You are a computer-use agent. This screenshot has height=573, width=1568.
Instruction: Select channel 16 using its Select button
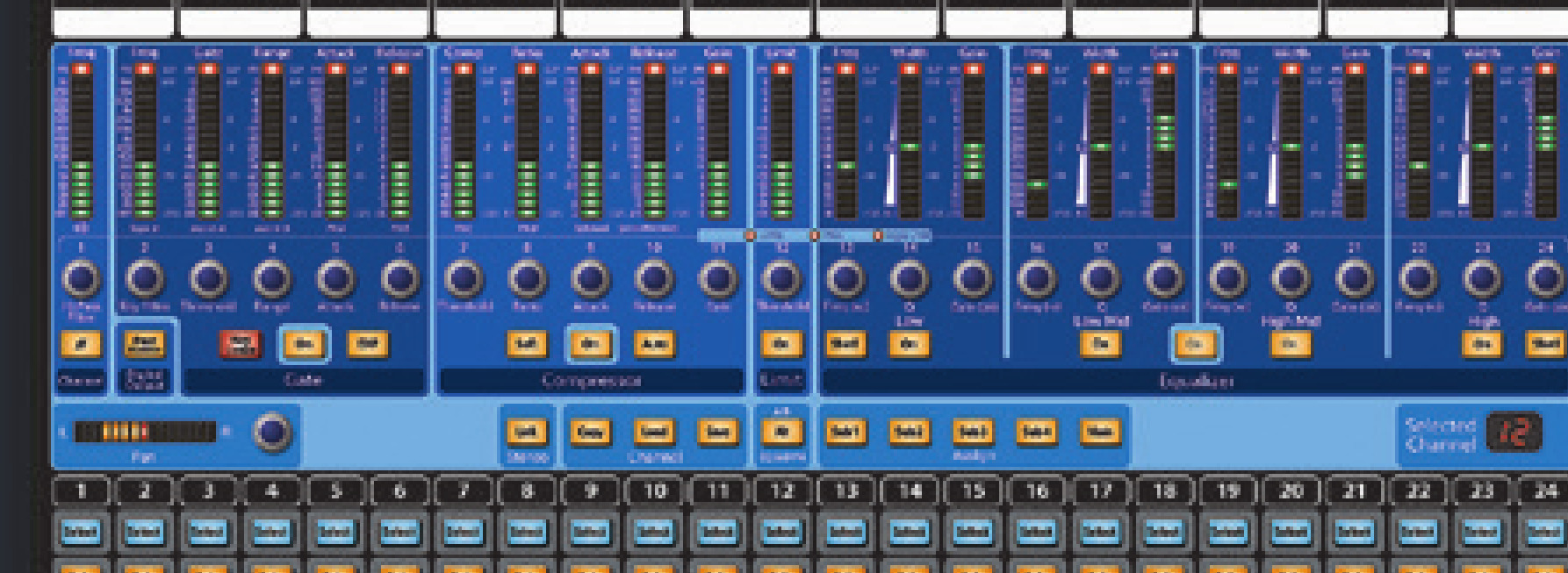click(x=1036, y=532)
